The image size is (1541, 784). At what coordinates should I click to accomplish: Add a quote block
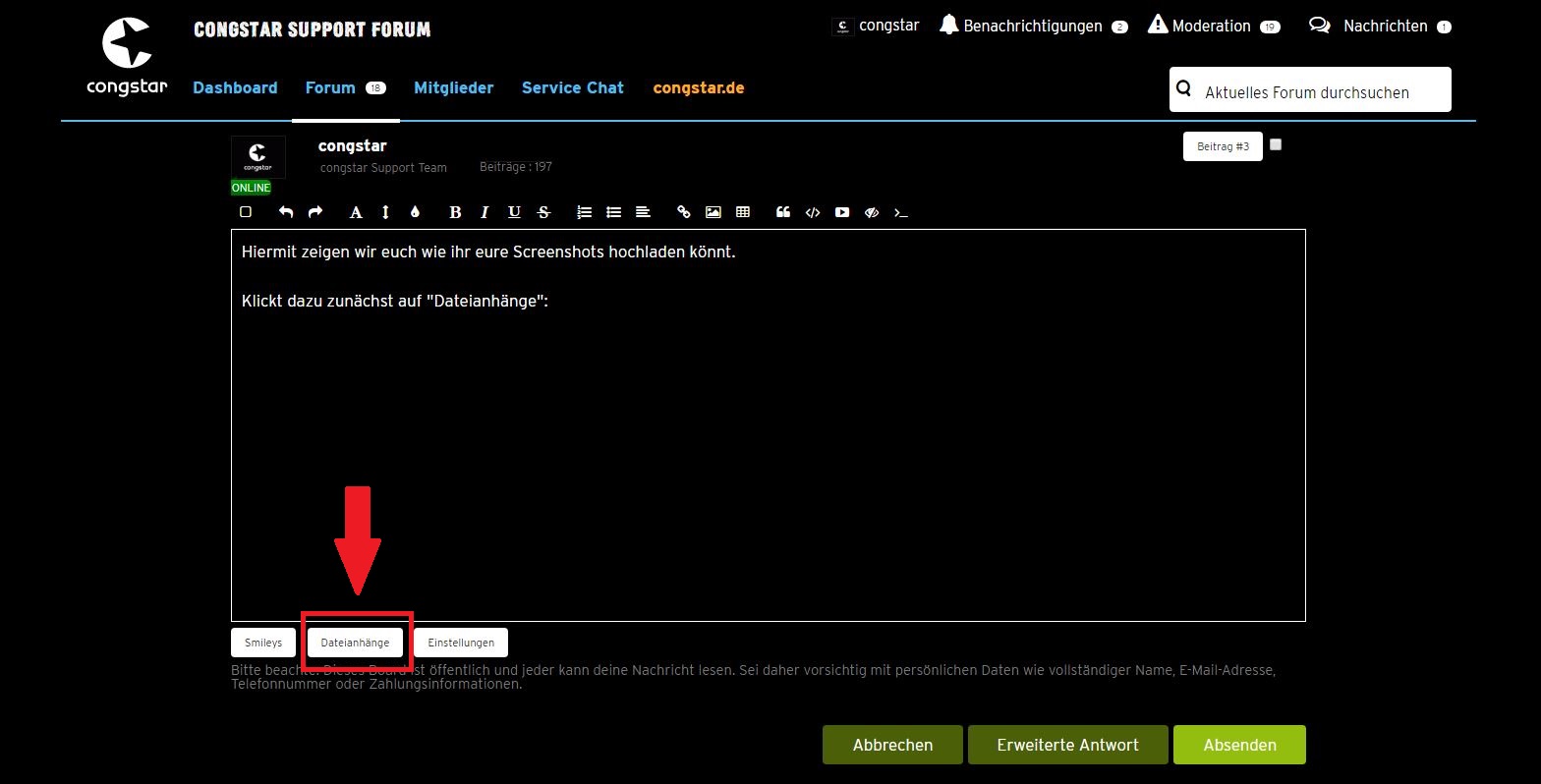[783, 212]
